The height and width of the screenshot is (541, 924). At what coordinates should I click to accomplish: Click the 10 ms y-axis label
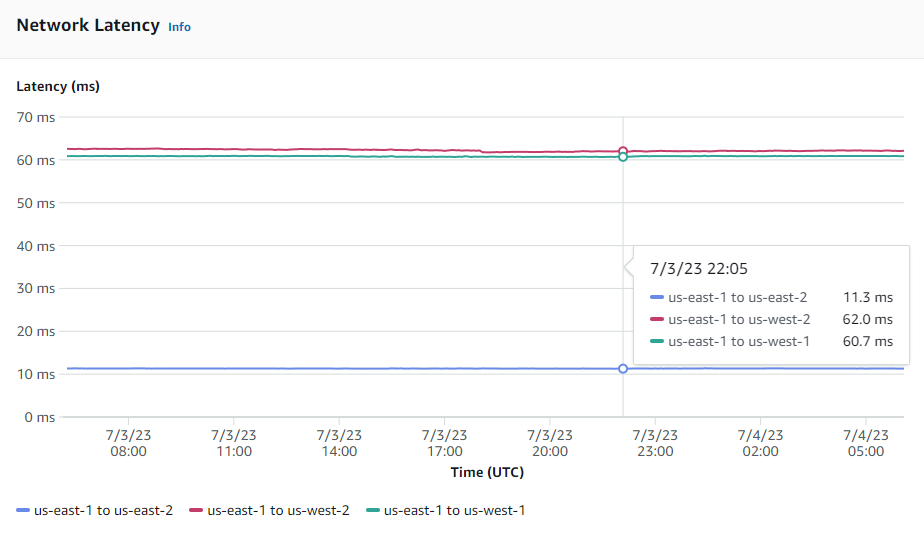coord(36,374)
